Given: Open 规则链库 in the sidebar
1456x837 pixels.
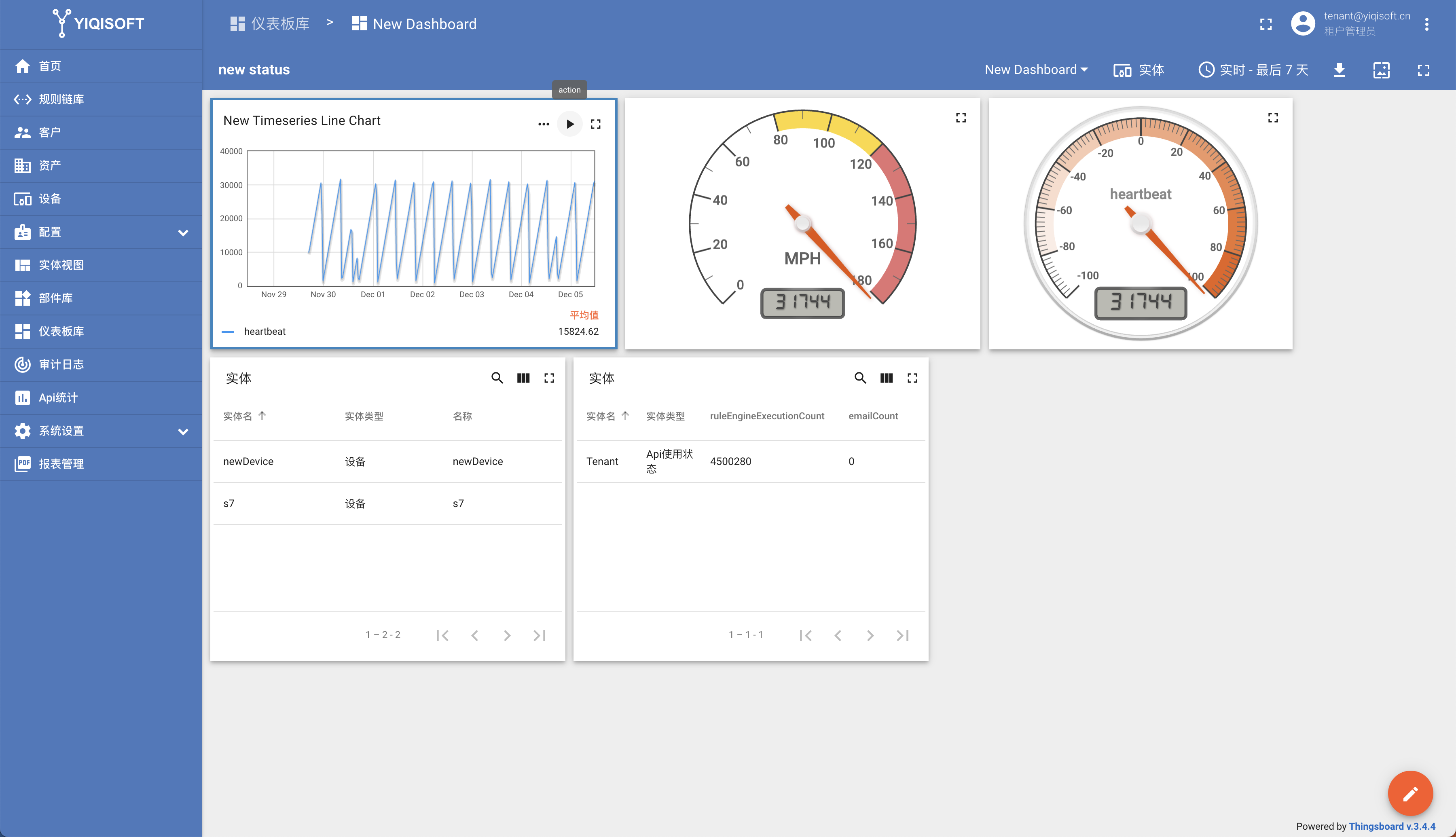Looking at the screenshot, I should (61, 99).
